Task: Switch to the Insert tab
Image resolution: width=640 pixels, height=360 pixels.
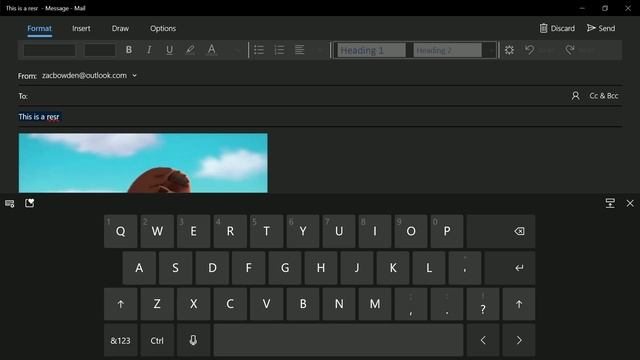Action: tap(81, 29)
